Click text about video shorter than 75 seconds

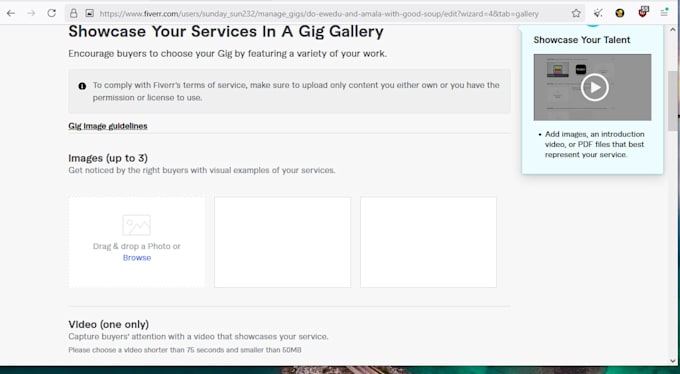coord(185,350)
